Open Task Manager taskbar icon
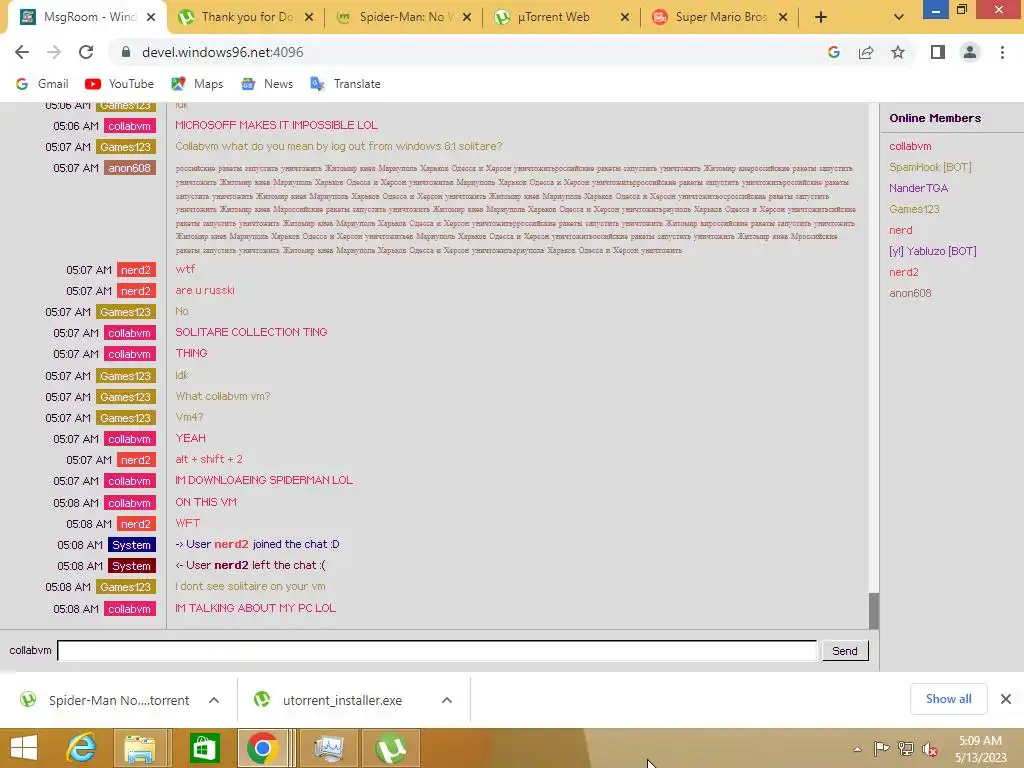The image size is (1024, 768). [x=328, y=748]
